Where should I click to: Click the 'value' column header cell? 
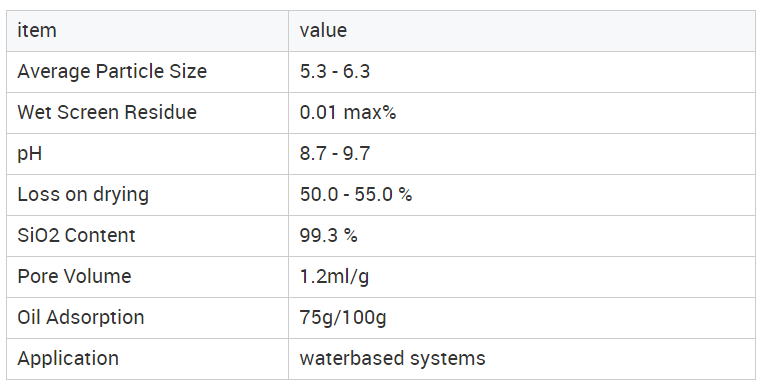point(522,31)
